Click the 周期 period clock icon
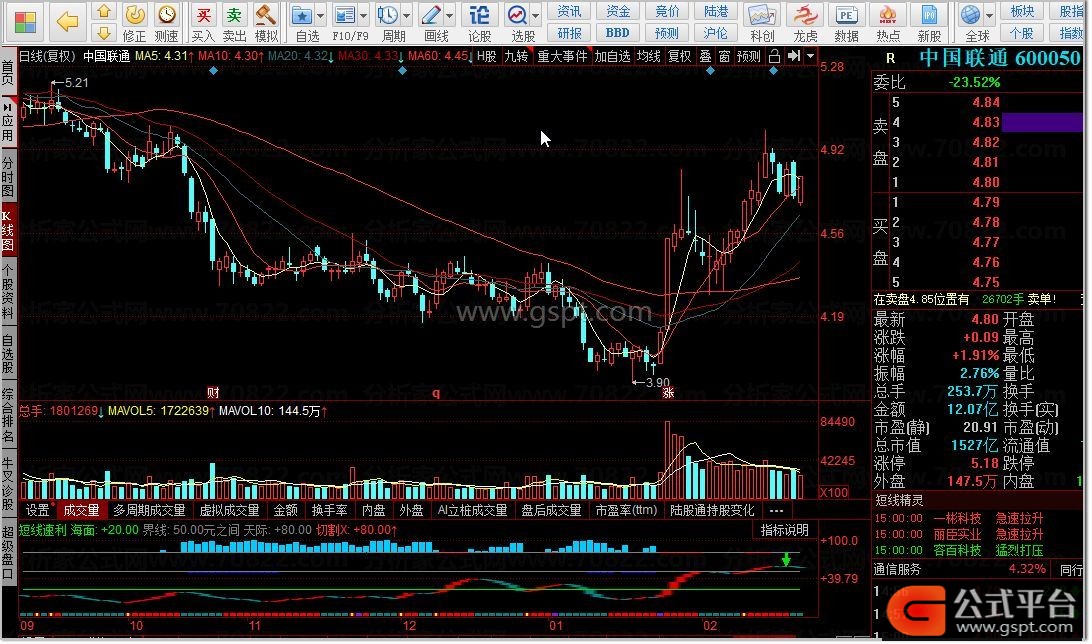Screen dimensions: 1092x644 pos(389,22)
